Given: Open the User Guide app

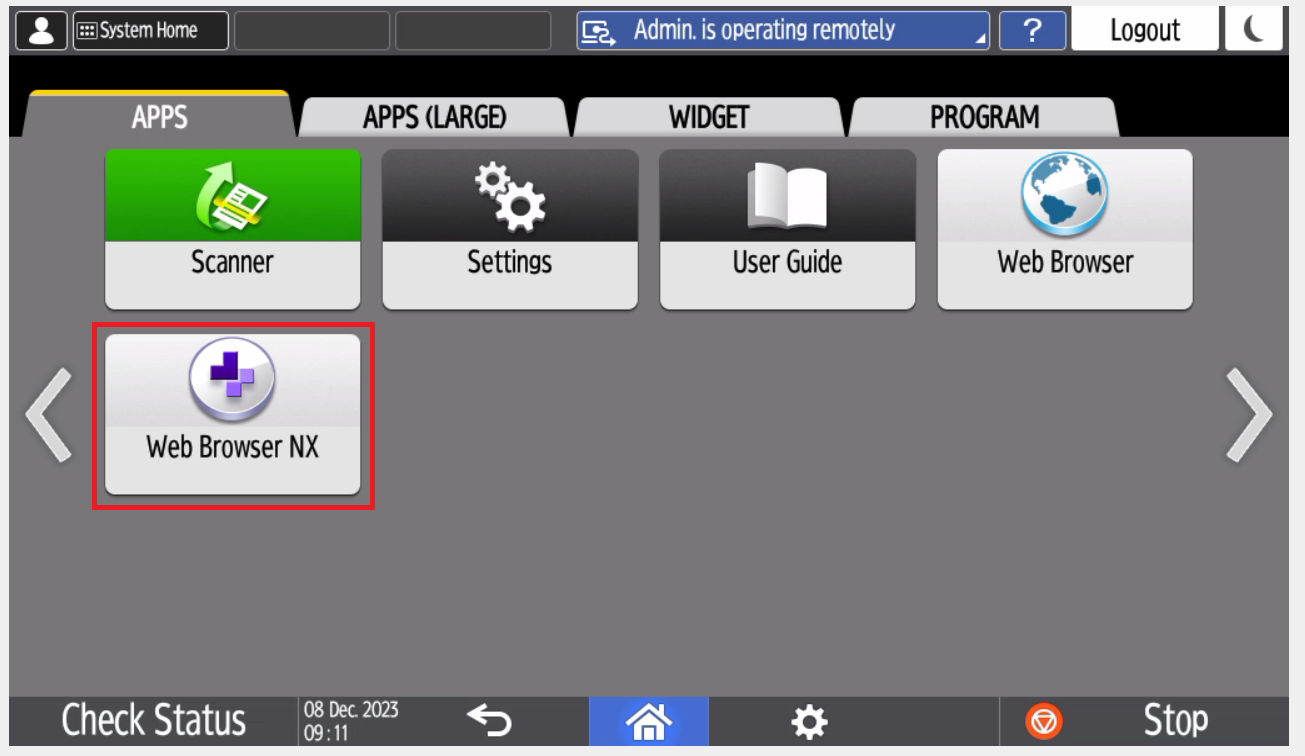Looking at the screenshot, I should coord(787,229).
